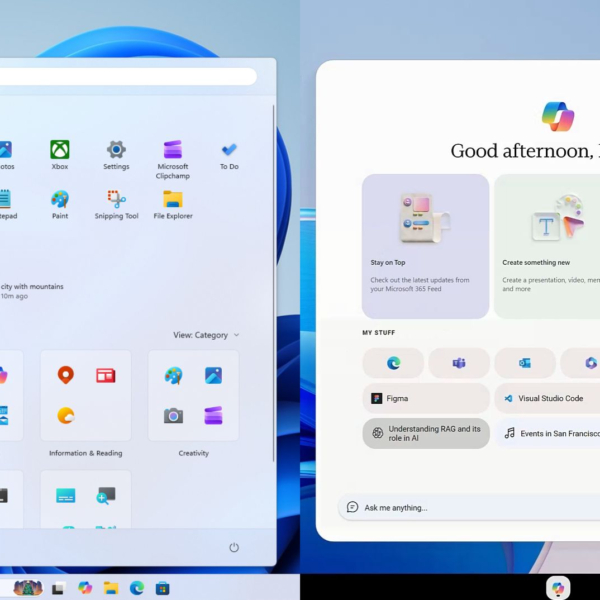Click the MY STUFF heading

tap(378, 333)
